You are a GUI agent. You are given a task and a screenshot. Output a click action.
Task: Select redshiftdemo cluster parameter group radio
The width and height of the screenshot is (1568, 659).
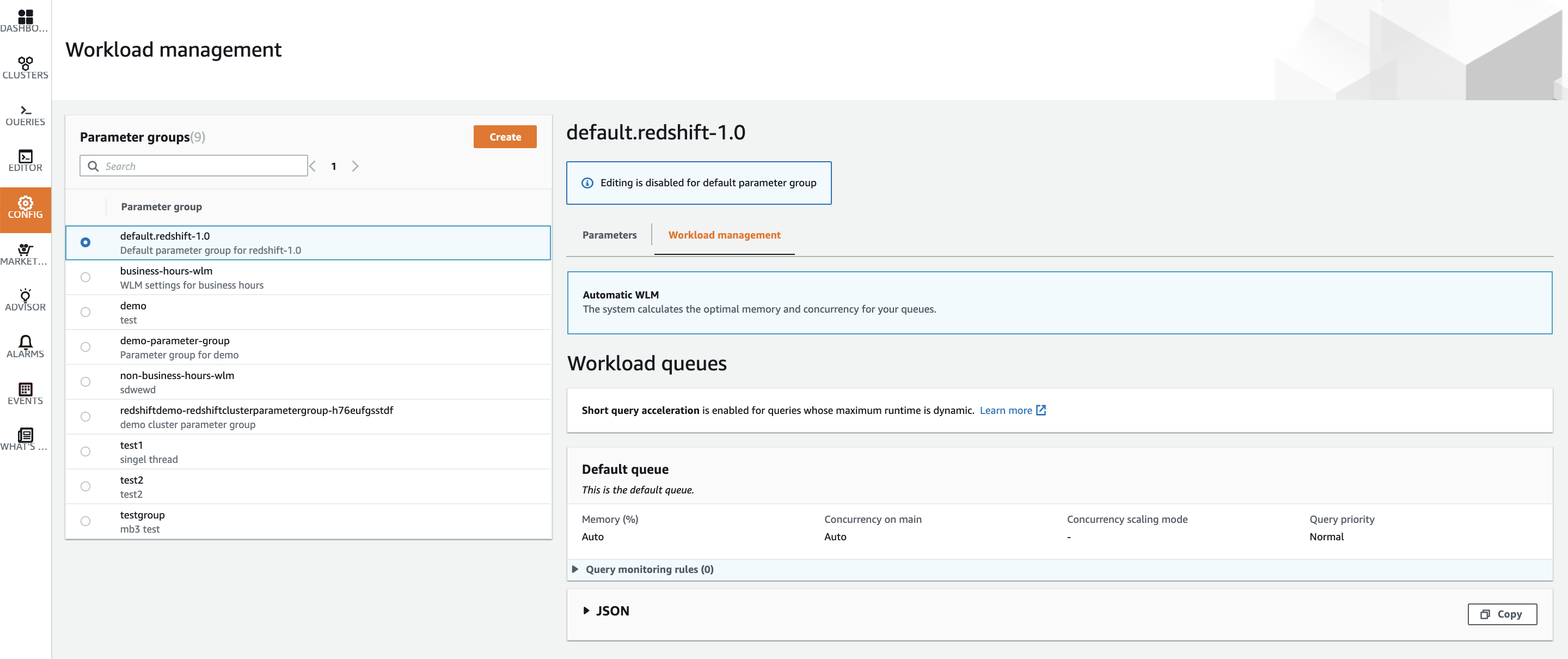click(86, 417)
